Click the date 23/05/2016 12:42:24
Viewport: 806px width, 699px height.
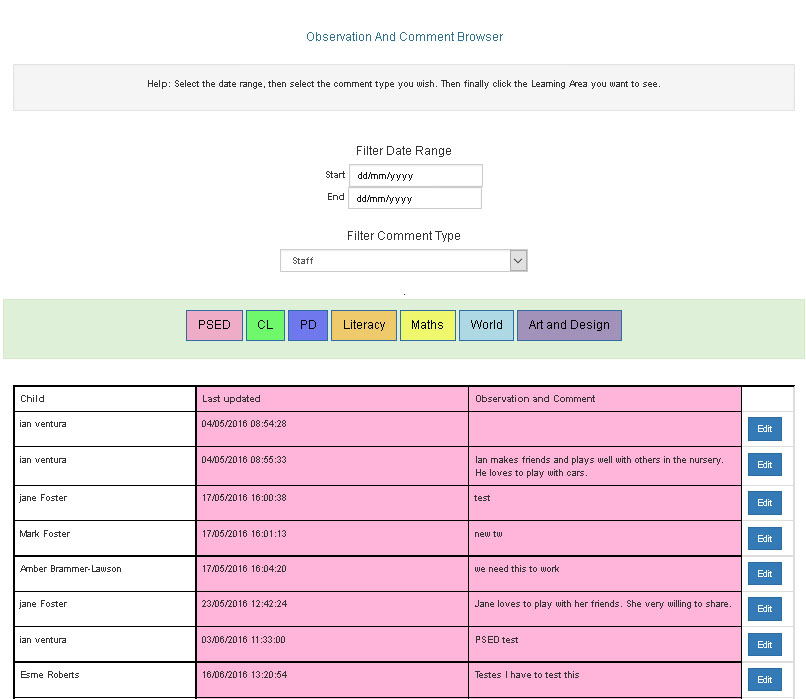click(244, 604)
